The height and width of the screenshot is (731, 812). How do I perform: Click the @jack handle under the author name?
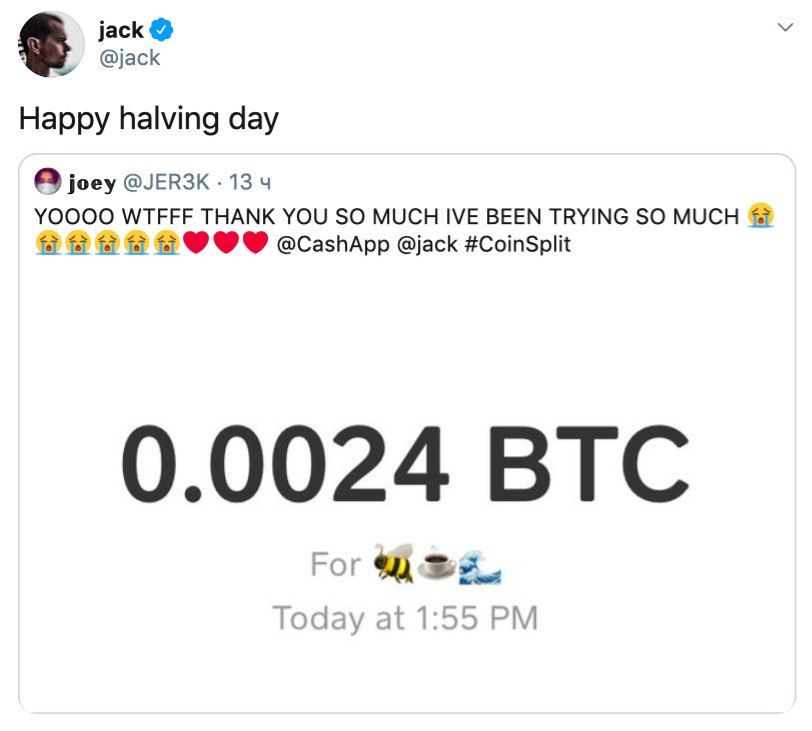(129, 58)
